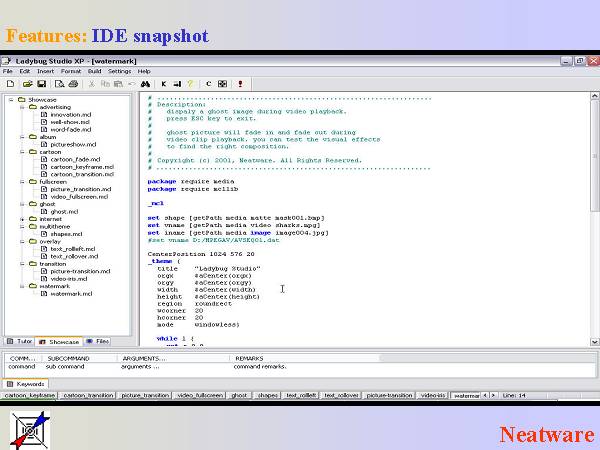This screenshot has height=450, width=600.
Task: Open the Settings menu
Action: pyautogui.click(x=120, y=72)
